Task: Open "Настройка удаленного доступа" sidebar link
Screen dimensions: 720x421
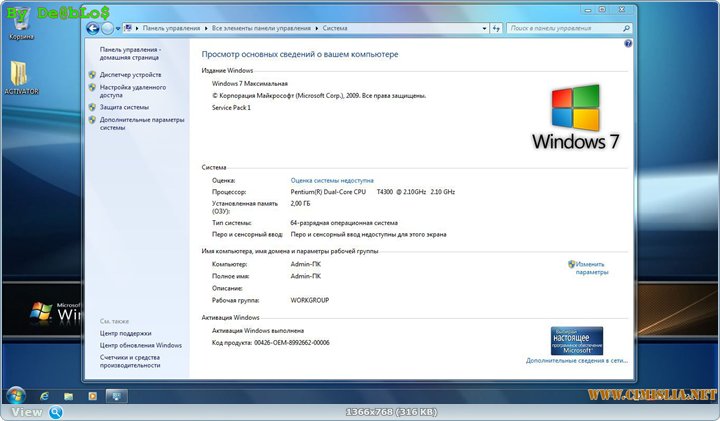Action: click(x=132, y=91)
